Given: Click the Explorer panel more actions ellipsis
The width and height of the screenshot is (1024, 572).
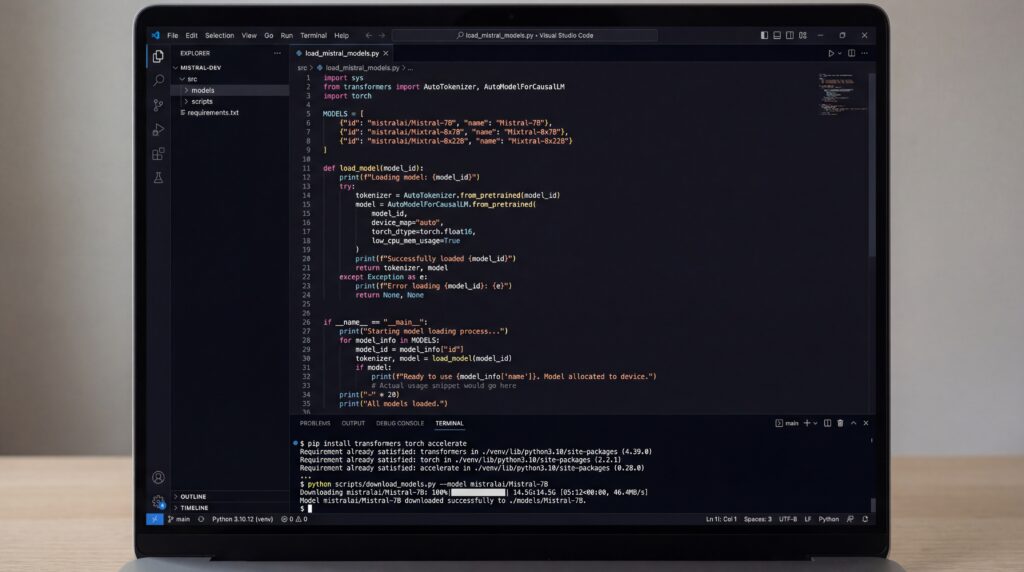Looking at the screenshot, I should point(278,54).
